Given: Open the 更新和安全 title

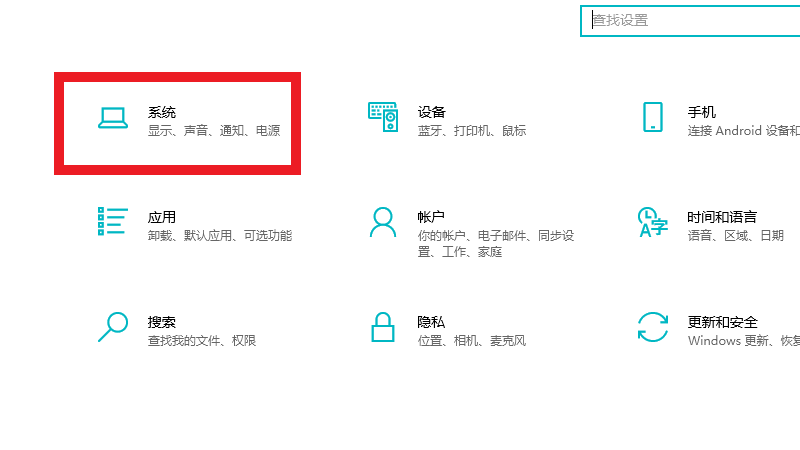Looking at the screenshot, I should (x=722, y=322).
